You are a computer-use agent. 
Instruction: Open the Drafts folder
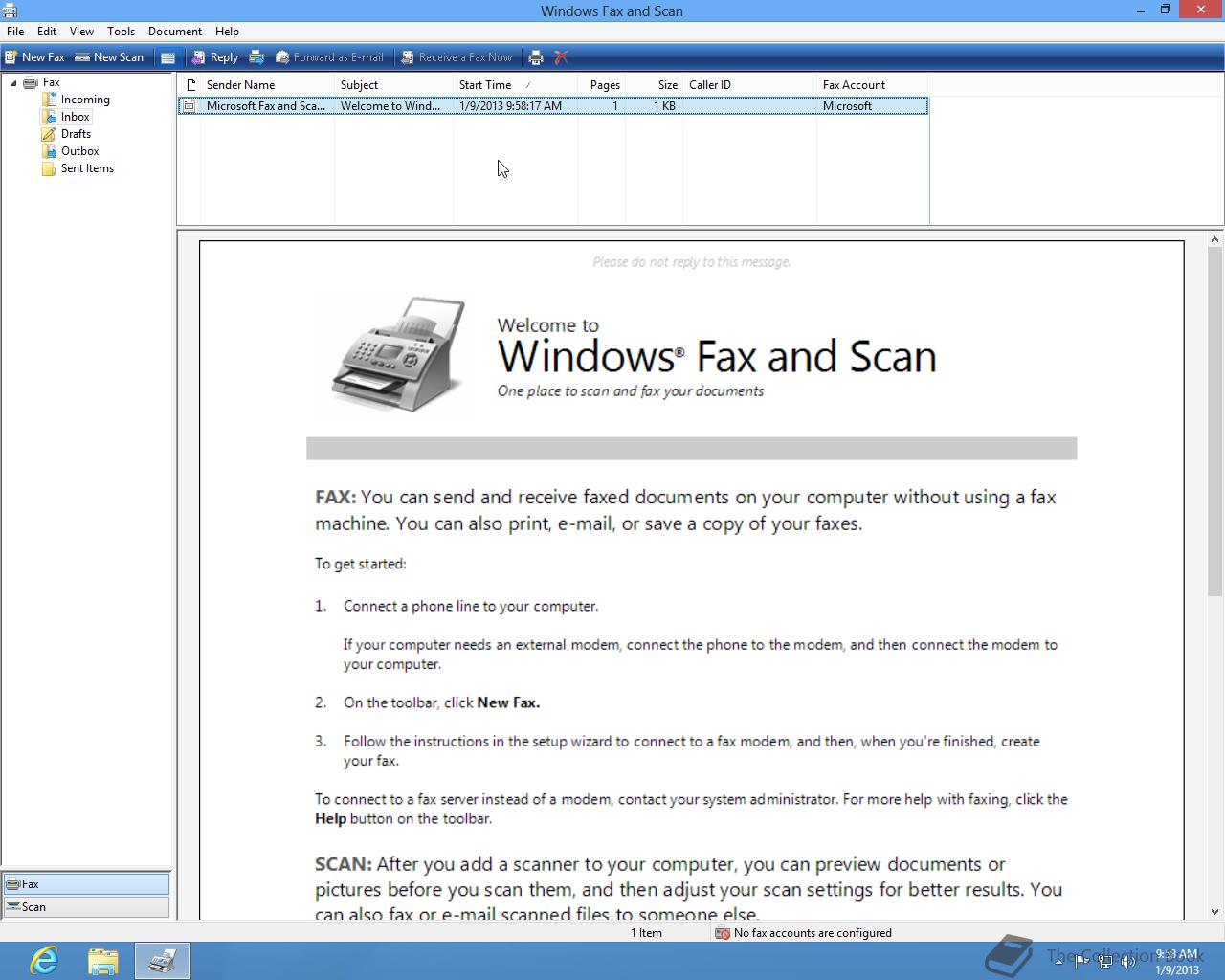pyautogui.click(x=76, y=134)
